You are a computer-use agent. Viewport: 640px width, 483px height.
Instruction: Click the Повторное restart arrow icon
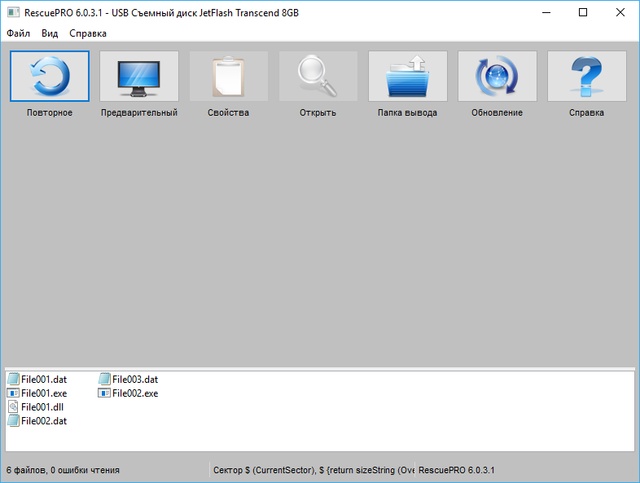tap(50, 76)
